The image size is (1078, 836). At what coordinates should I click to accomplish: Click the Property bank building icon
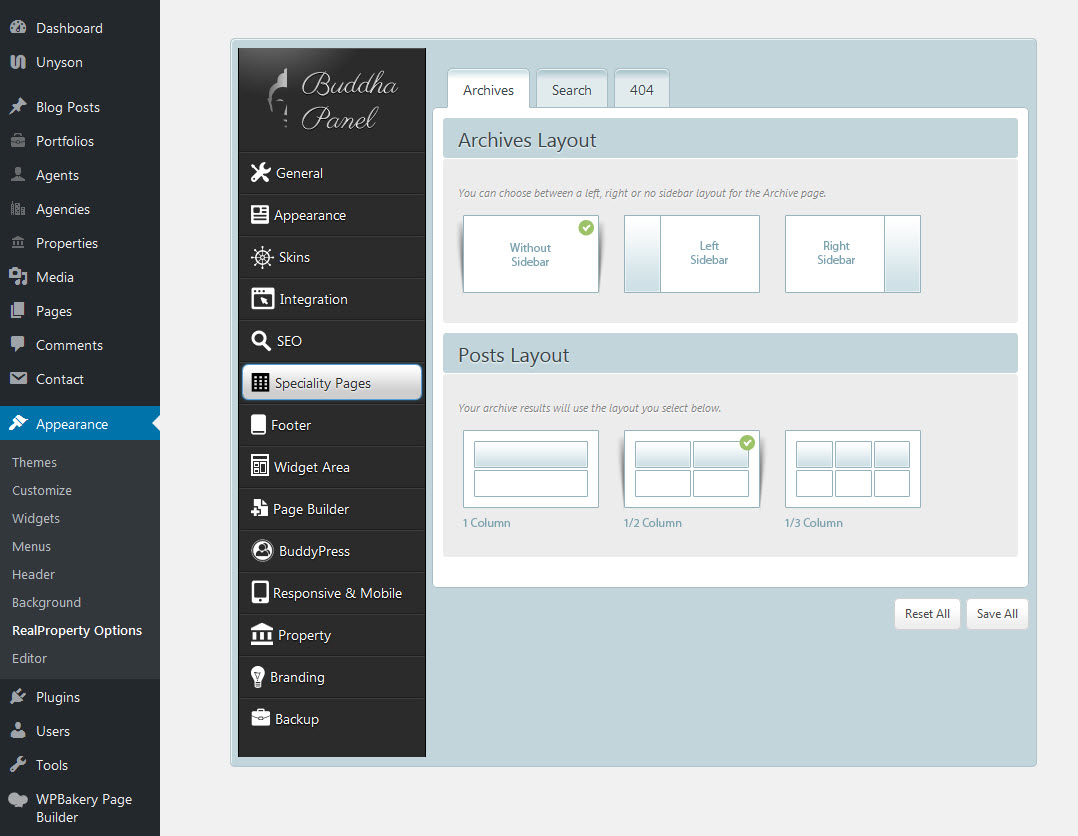coord(261,635)
